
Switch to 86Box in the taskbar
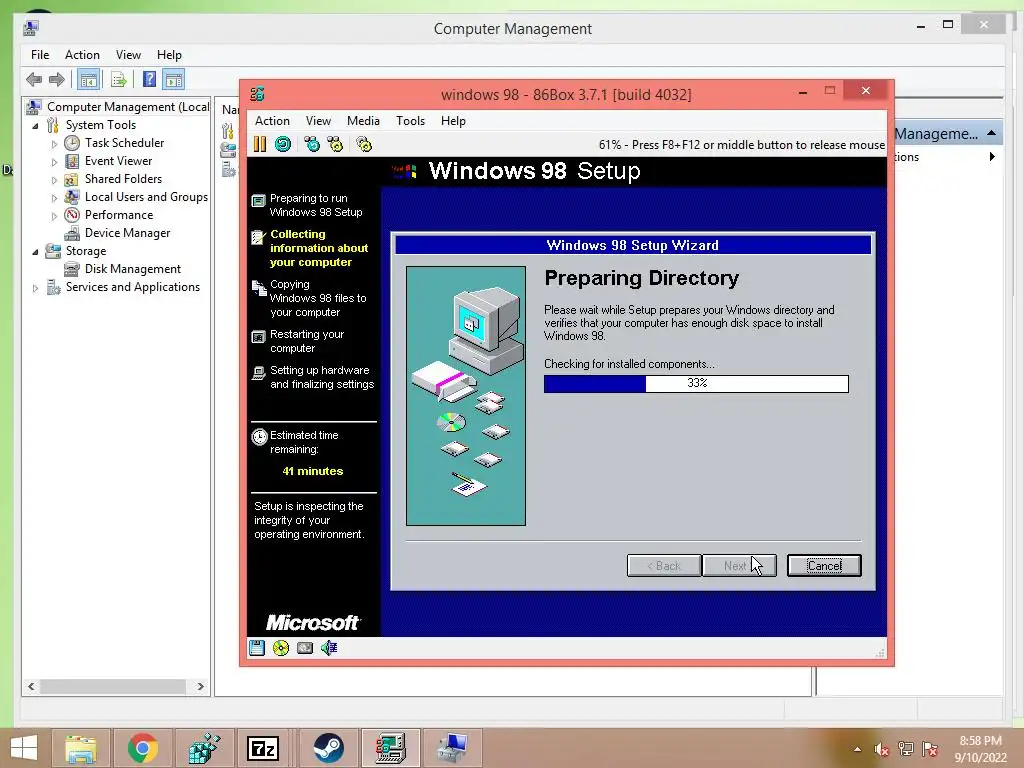pos(390,748)
